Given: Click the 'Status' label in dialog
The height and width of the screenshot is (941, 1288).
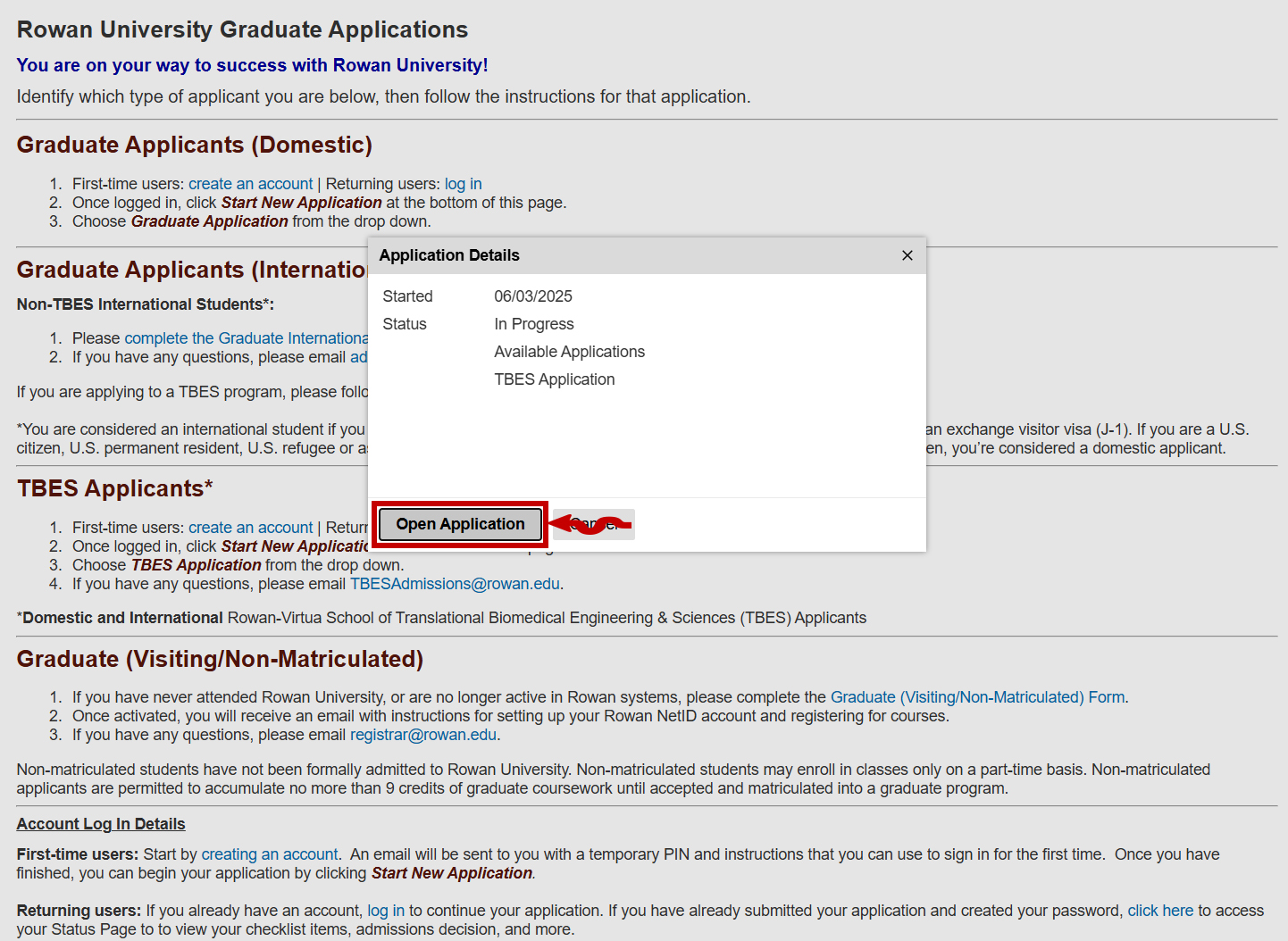Looking at the screenshot, I should pyautogui.click(x=405, y=324).
